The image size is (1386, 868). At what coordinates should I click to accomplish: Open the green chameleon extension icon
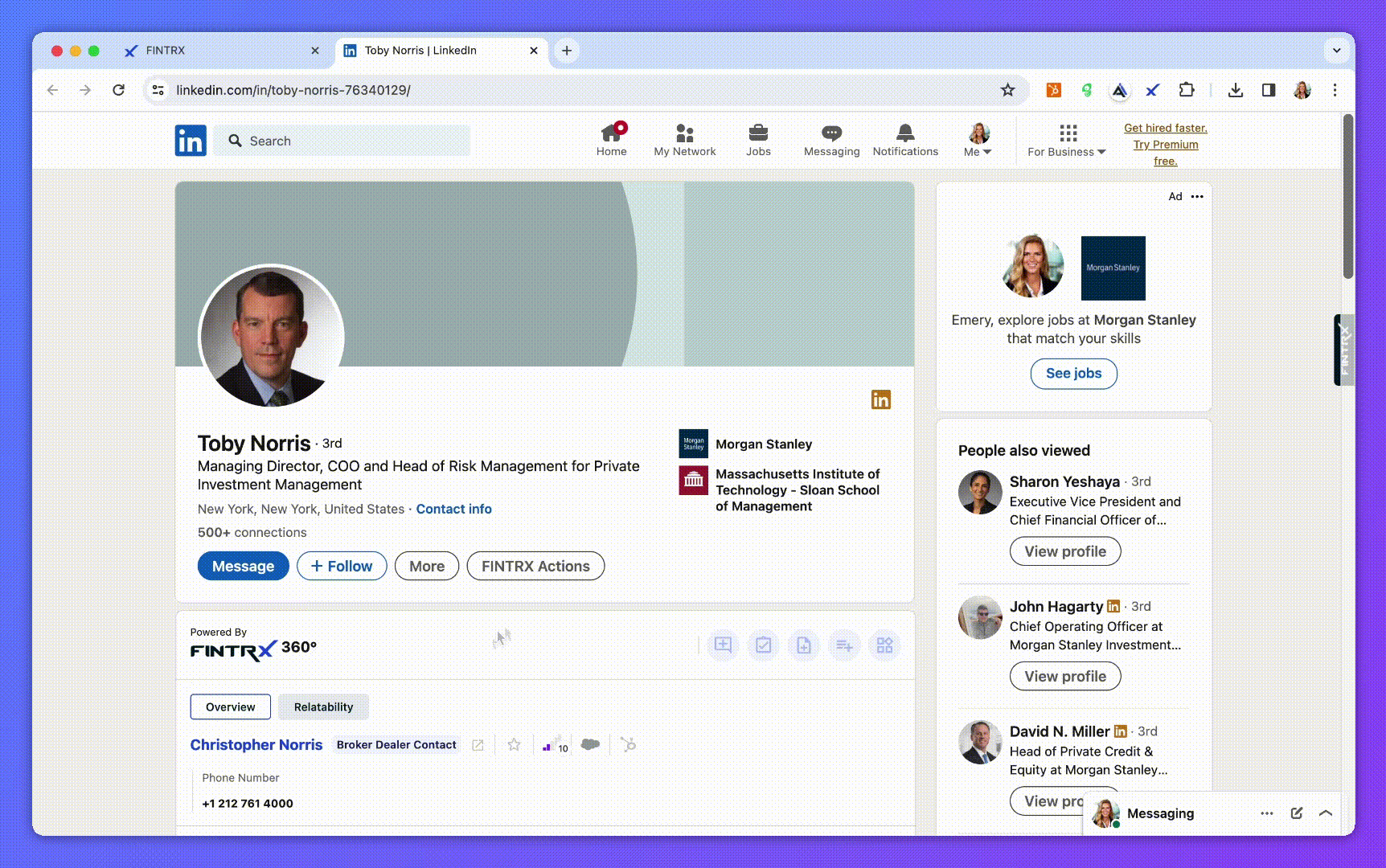click(x=1086, y=90)
